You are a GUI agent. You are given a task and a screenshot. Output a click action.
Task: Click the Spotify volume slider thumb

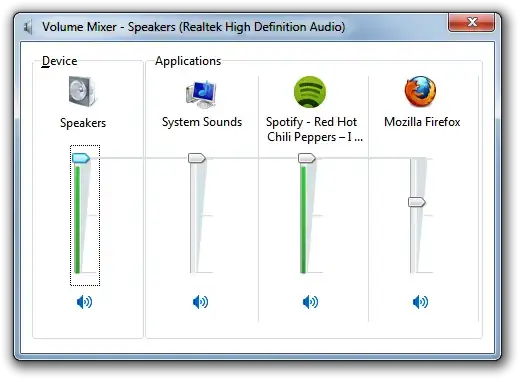point(307,158)
